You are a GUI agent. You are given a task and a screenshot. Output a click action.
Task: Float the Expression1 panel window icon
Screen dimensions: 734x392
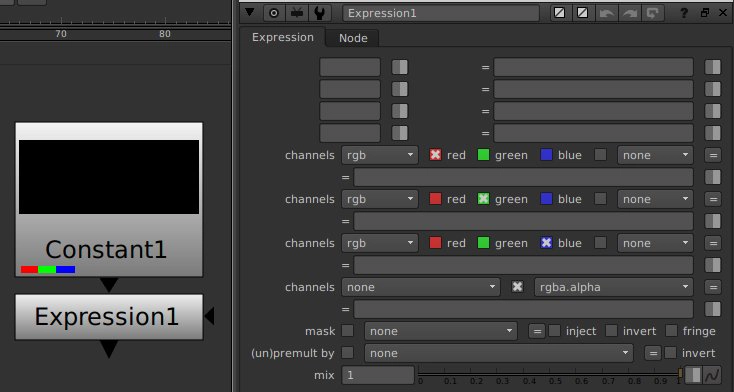(x=705, y=13)
